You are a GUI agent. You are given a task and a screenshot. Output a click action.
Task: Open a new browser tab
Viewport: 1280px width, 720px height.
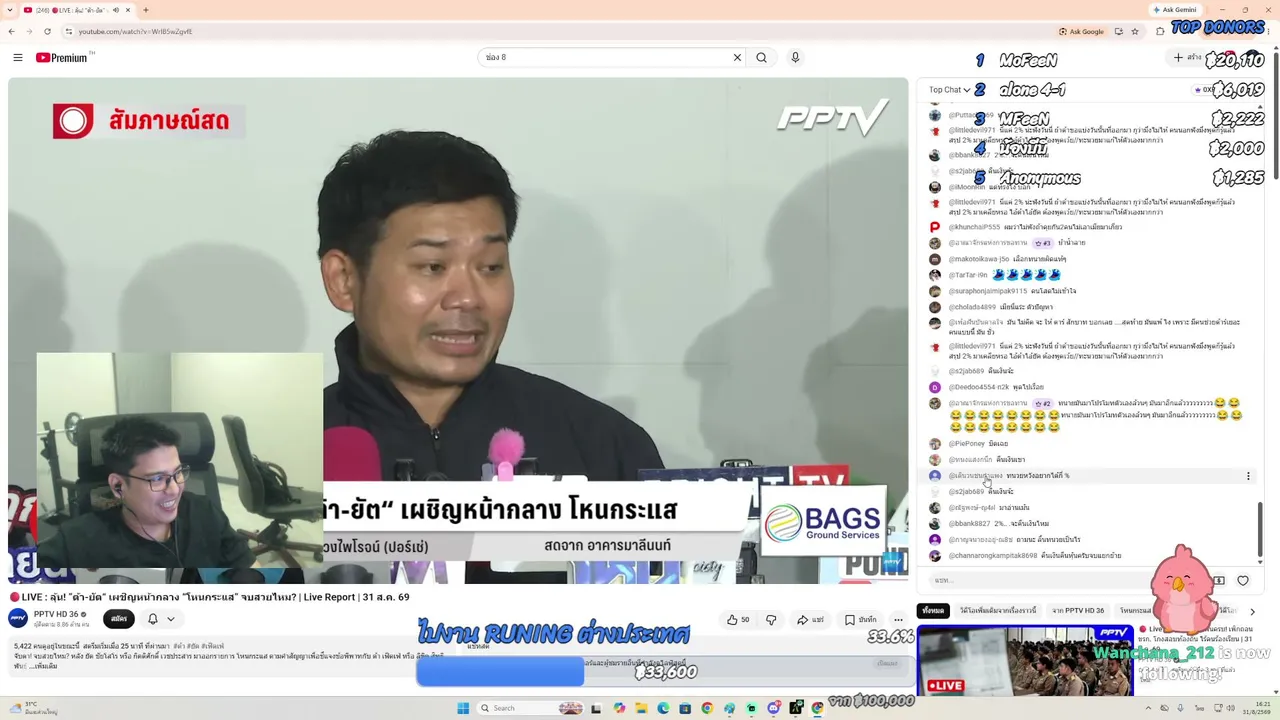pos(146,10)
